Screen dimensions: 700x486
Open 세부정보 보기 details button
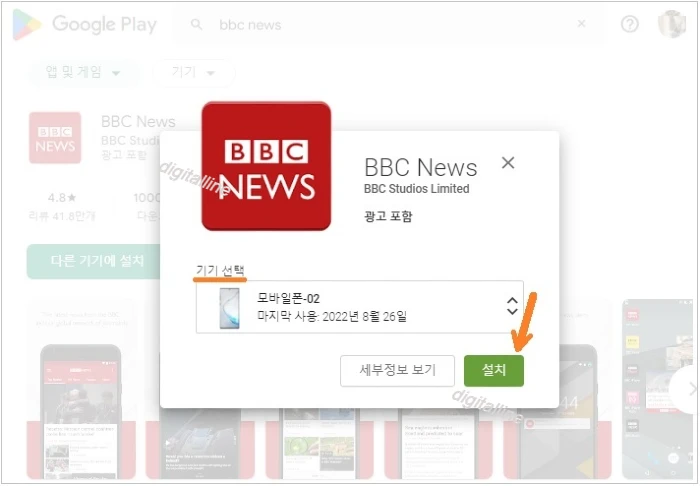[x=397, y=370]
